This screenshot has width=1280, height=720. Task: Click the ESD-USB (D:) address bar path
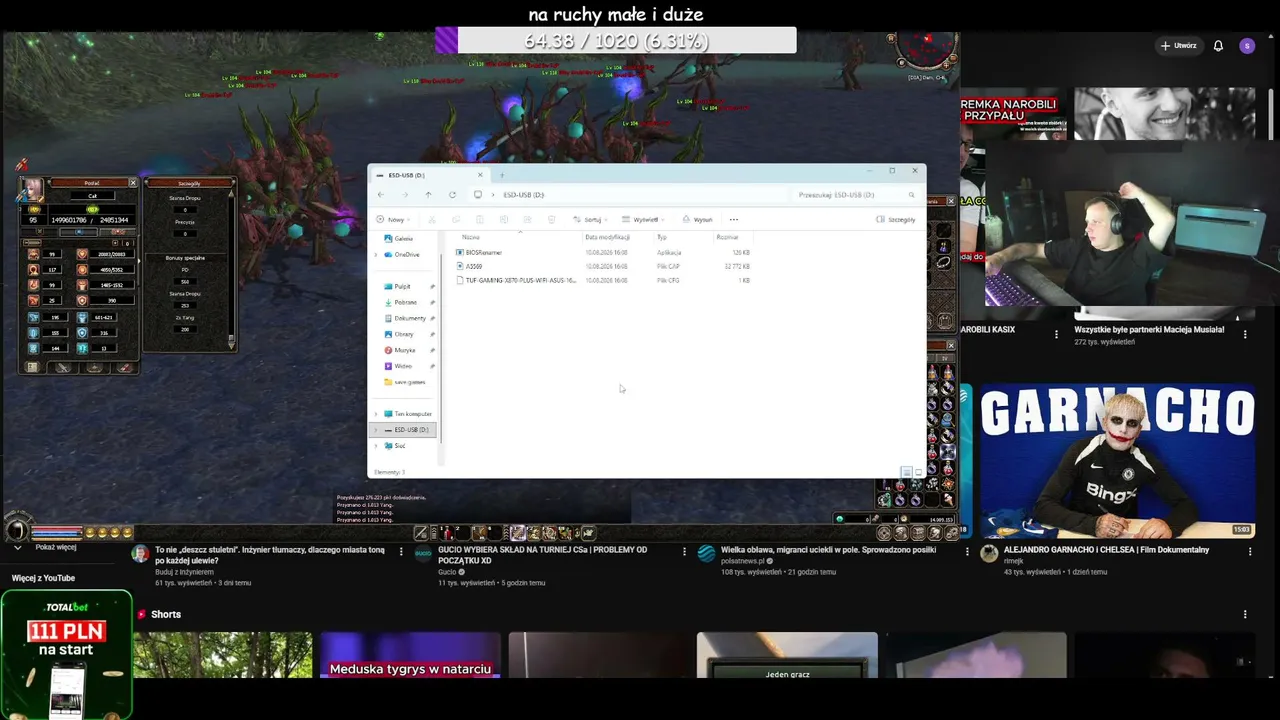(x=523, y=195)
